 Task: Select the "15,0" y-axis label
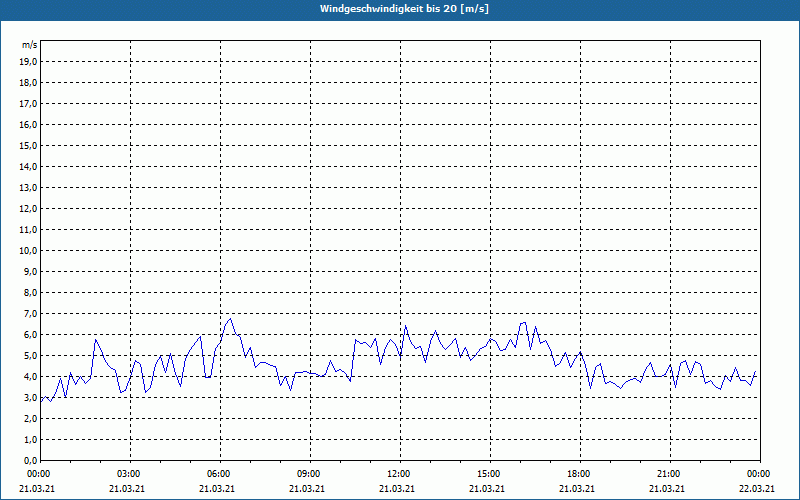coord(28,145)
